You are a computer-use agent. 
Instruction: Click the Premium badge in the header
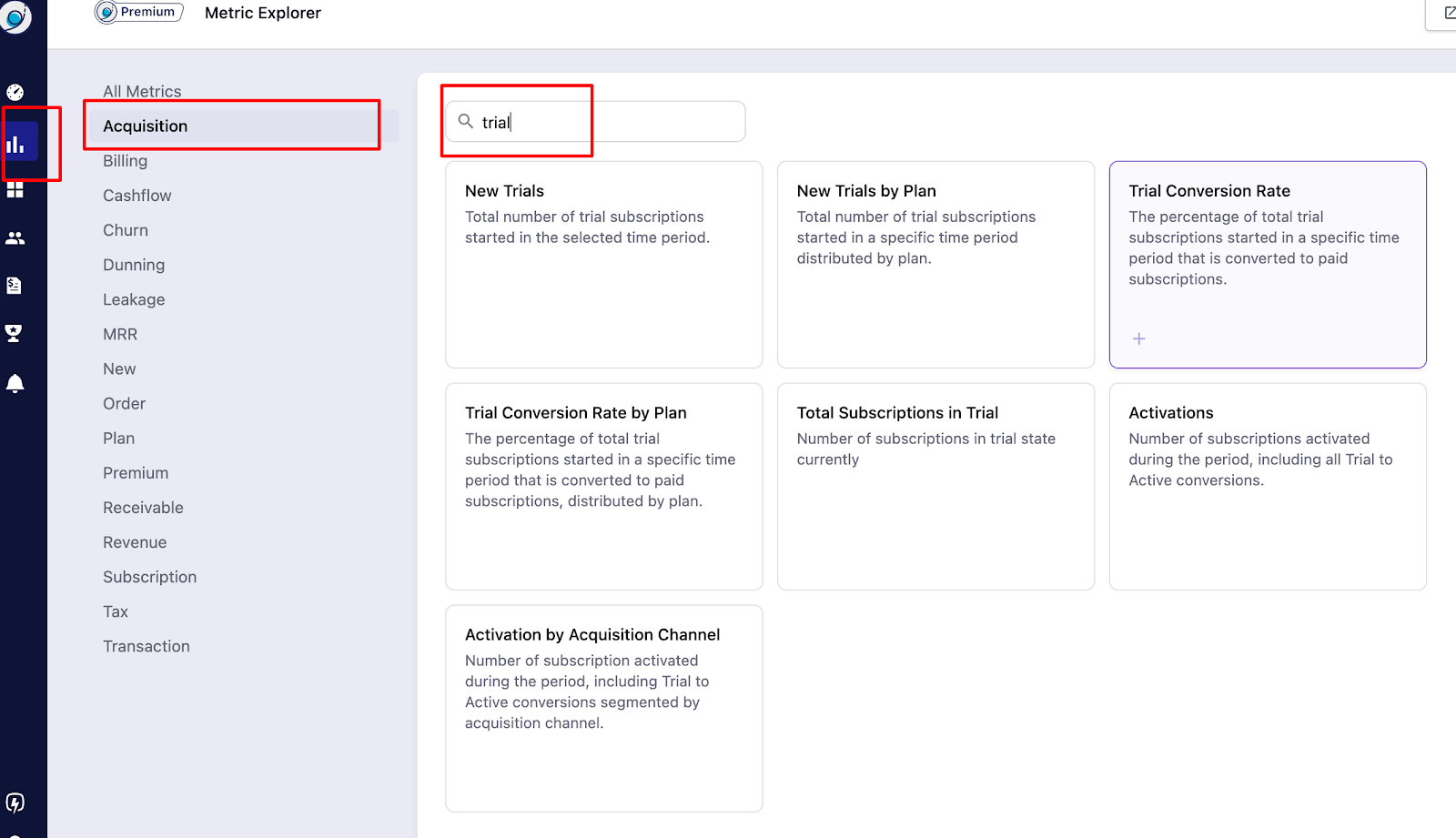point(139,12)
